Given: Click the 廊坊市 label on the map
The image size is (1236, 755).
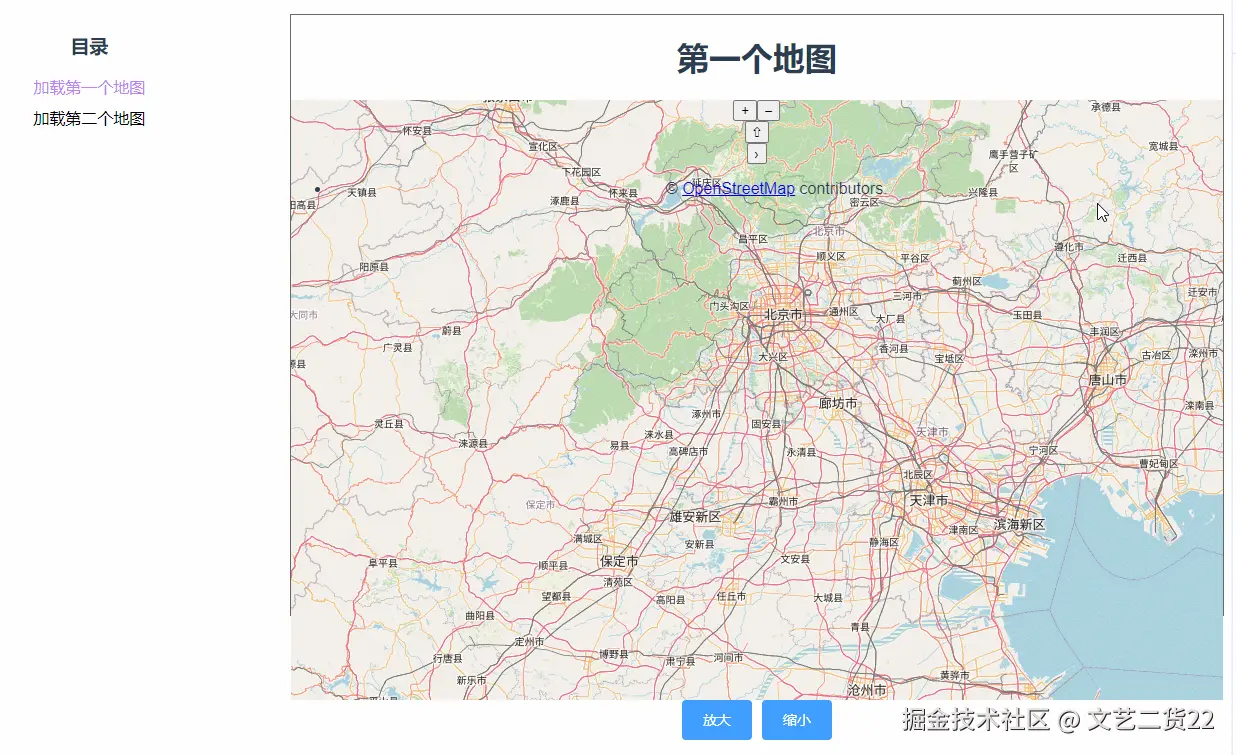Looking at the screenshot, I should pos(838,404).
